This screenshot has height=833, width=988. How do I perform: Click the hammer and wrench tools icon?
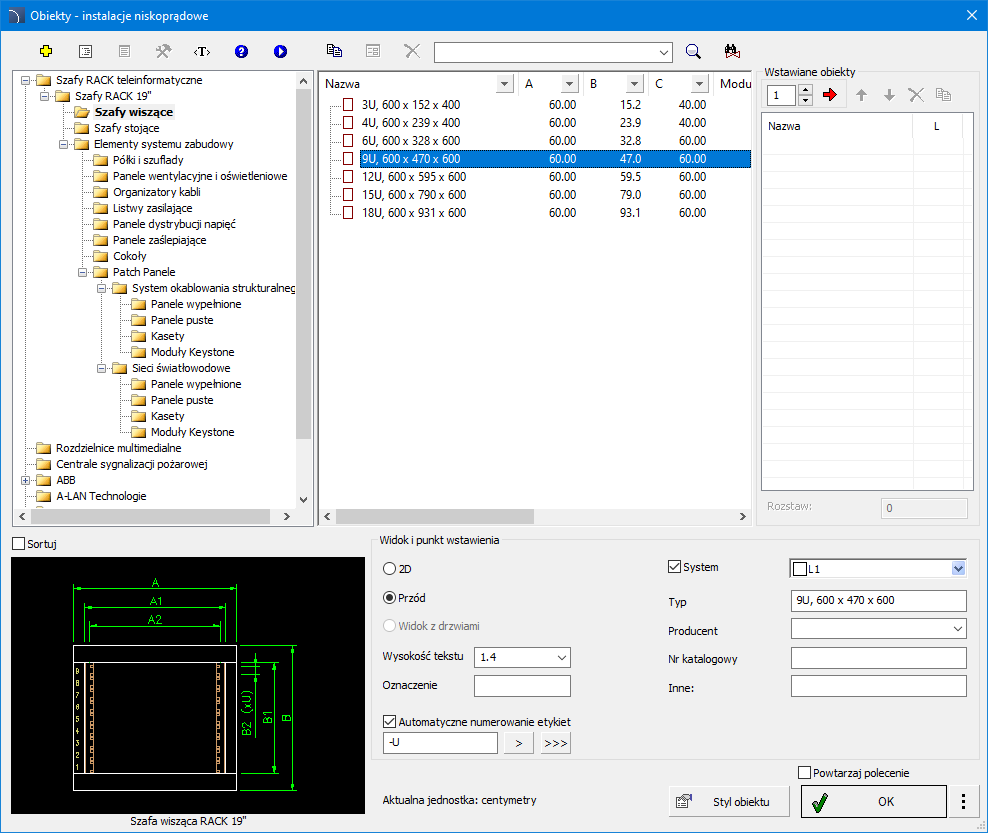[x=163, y=51]
